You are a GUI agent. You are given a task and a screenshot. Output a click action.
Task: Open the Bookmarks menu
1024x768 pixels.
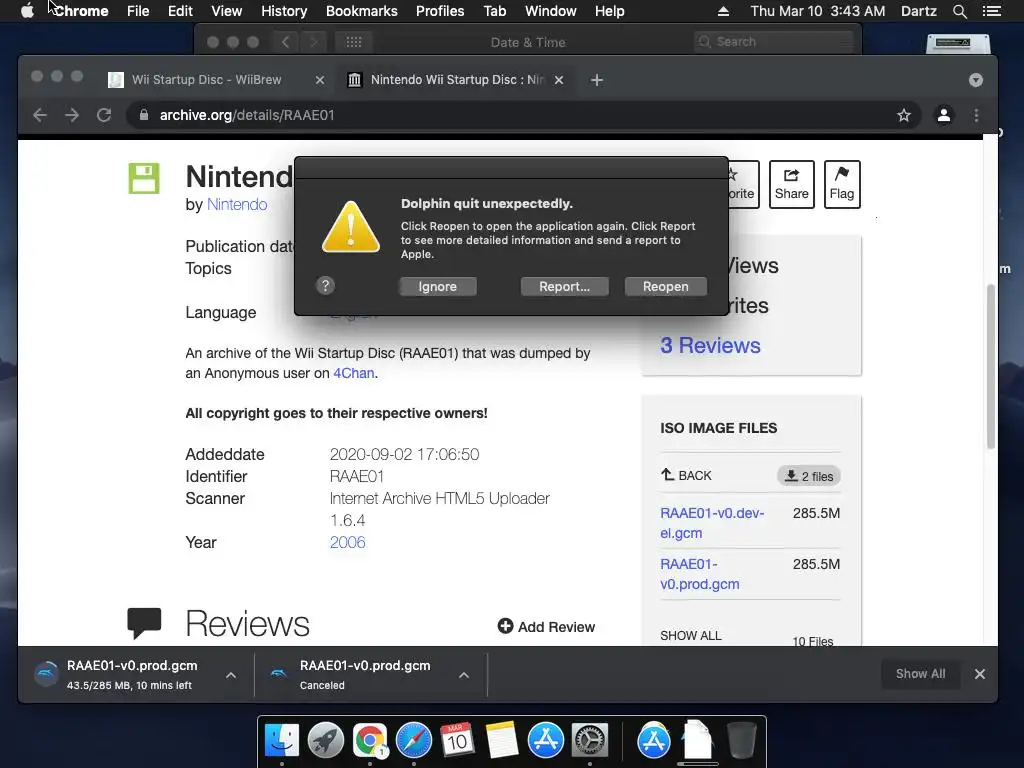click(x=362, y=11)
